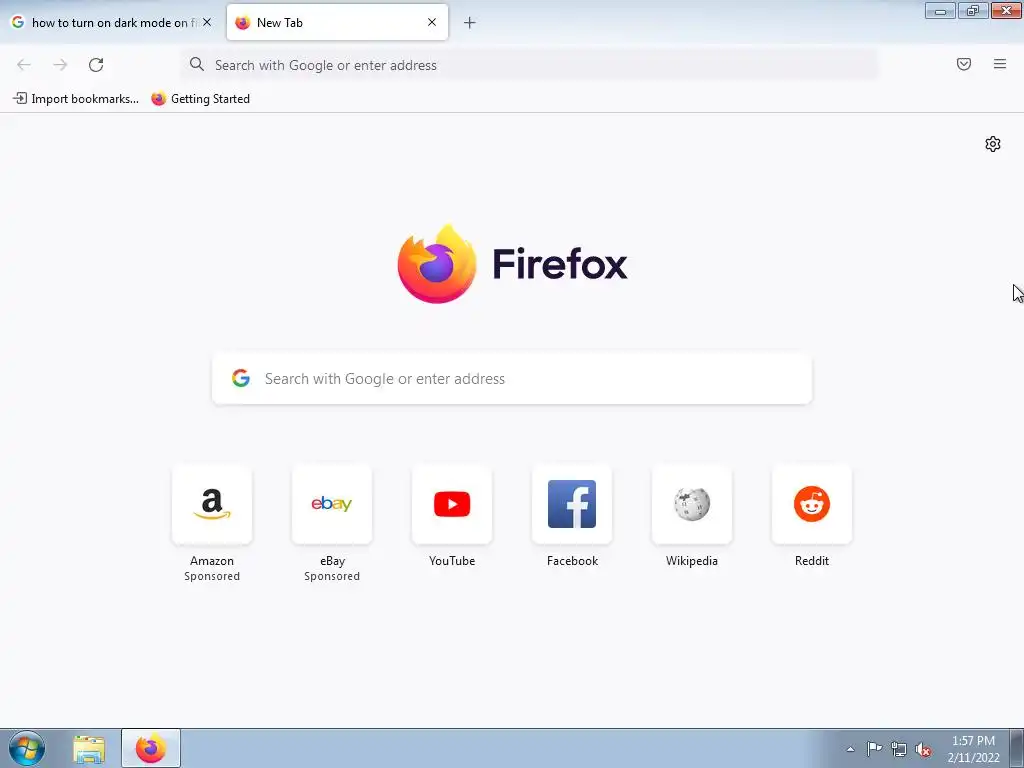Open Import bookmarks from the bookmarks toolbar
The height and width of the screenshot is (768, 1024).
tap(76, 99)
